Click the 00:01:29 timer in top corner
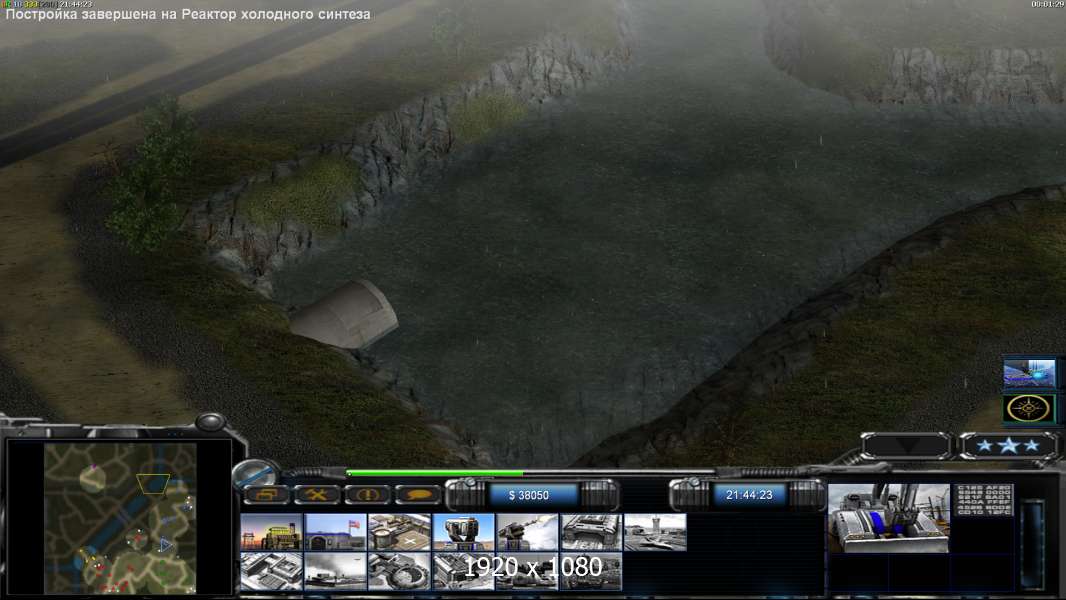Screen dimensions: 1066x600 tap(1048, 4)
